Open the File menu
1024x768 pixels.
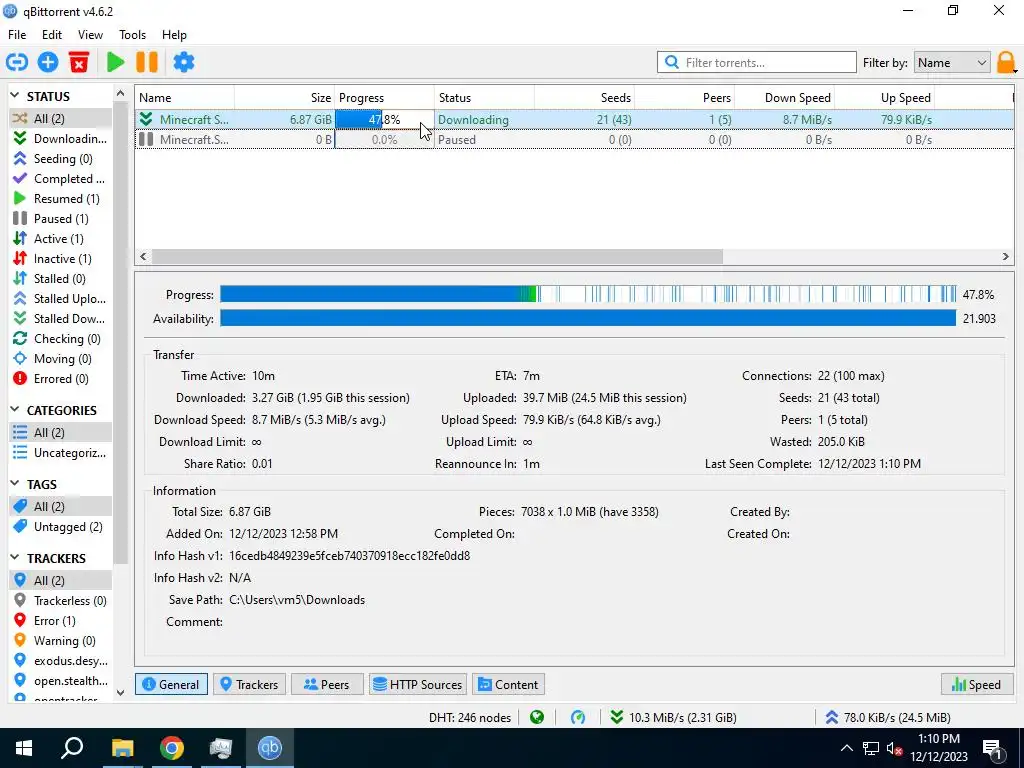(x=17, y=35)
